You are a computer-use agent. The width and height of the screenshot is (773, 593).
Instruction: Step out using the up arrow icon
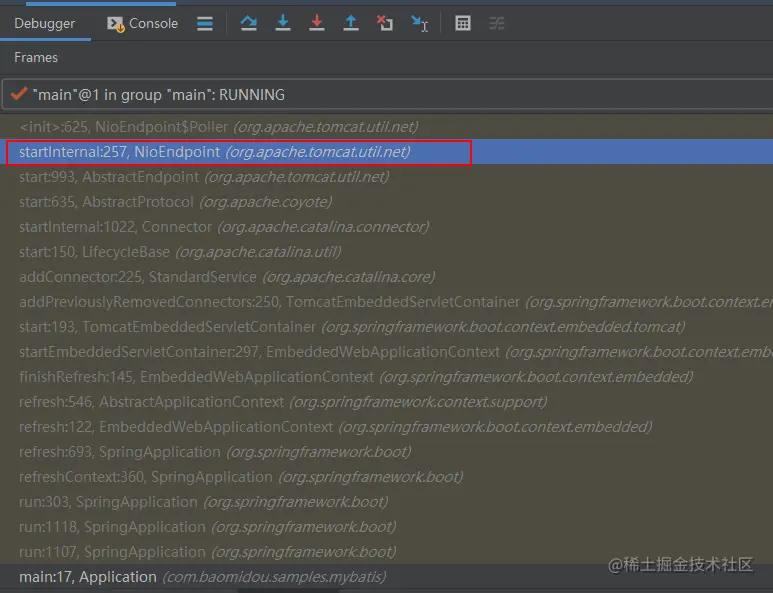tap(351, 23)
